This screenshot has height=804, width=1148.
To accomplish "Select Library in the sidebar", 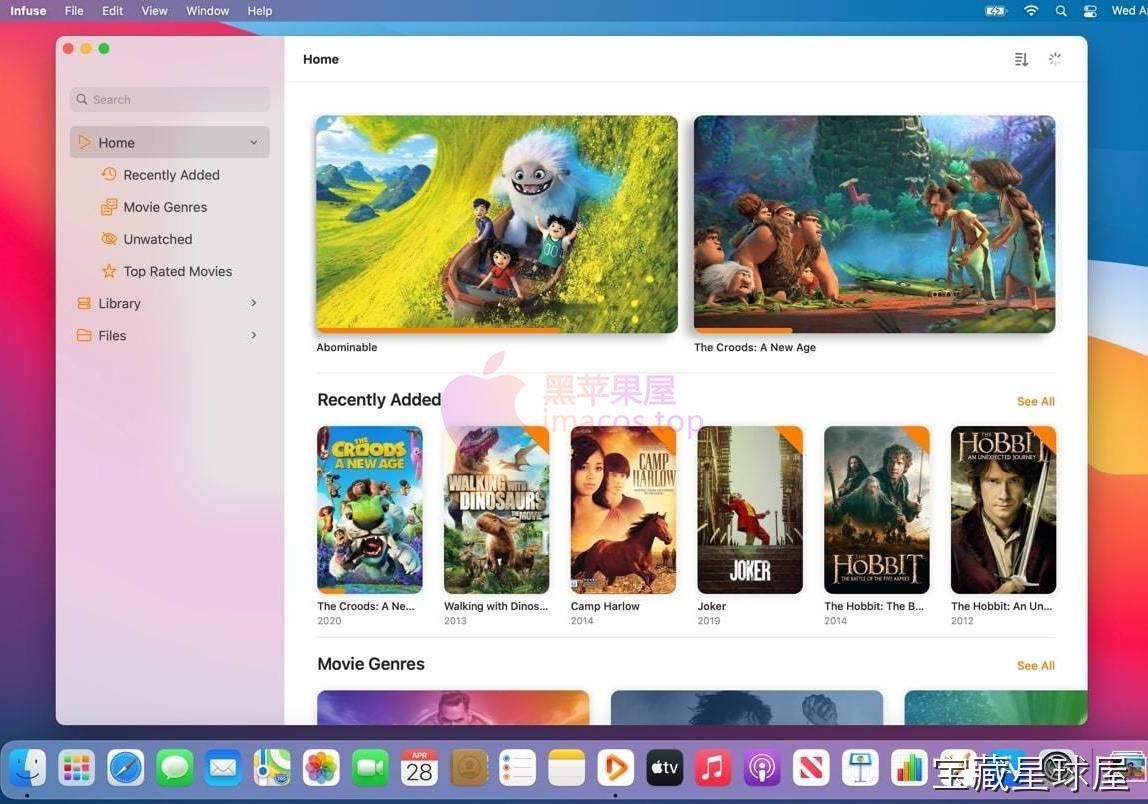I will tap(119, 304).
